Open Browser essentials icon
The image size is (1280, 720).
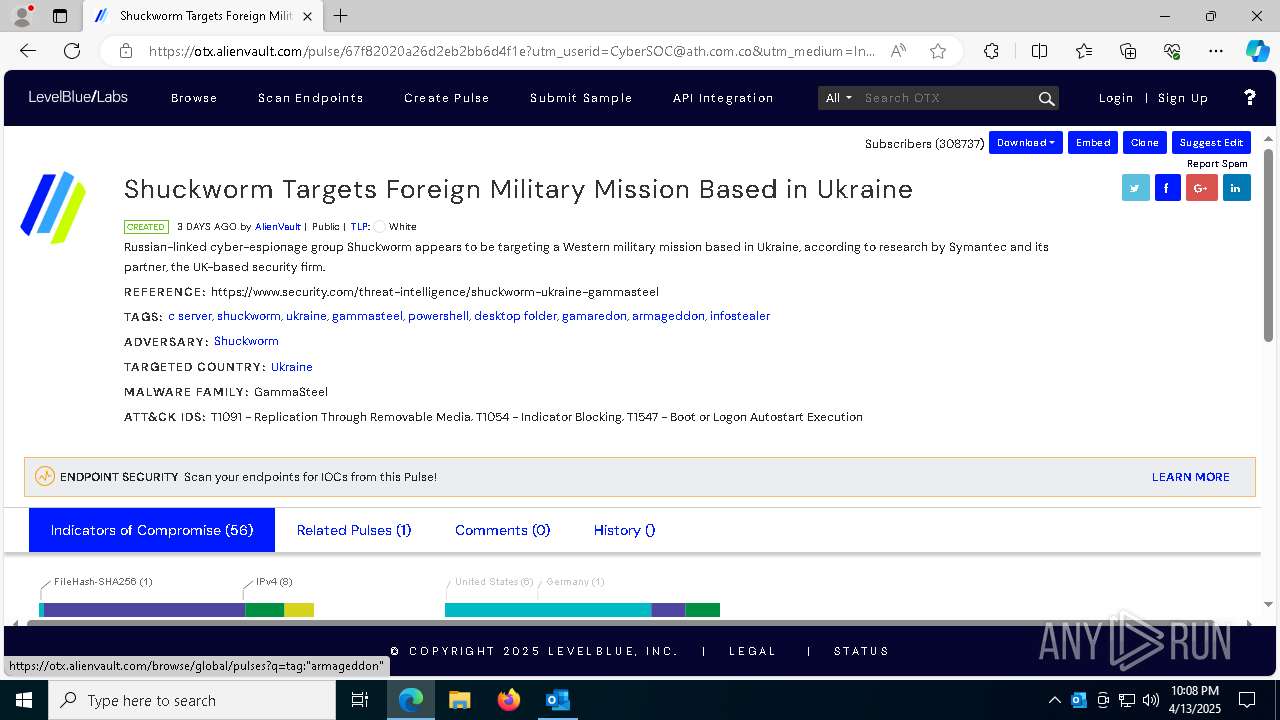1172,51
